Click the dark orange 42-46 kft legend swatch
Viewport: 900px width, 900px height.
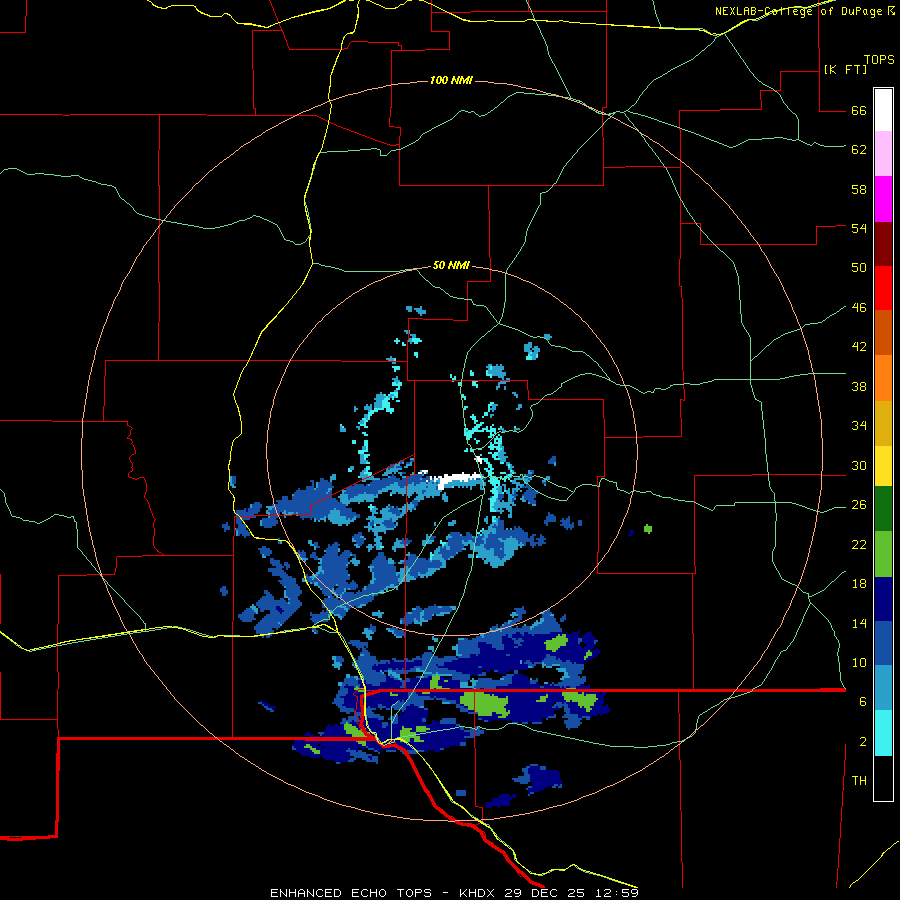[x=883, y=332]
